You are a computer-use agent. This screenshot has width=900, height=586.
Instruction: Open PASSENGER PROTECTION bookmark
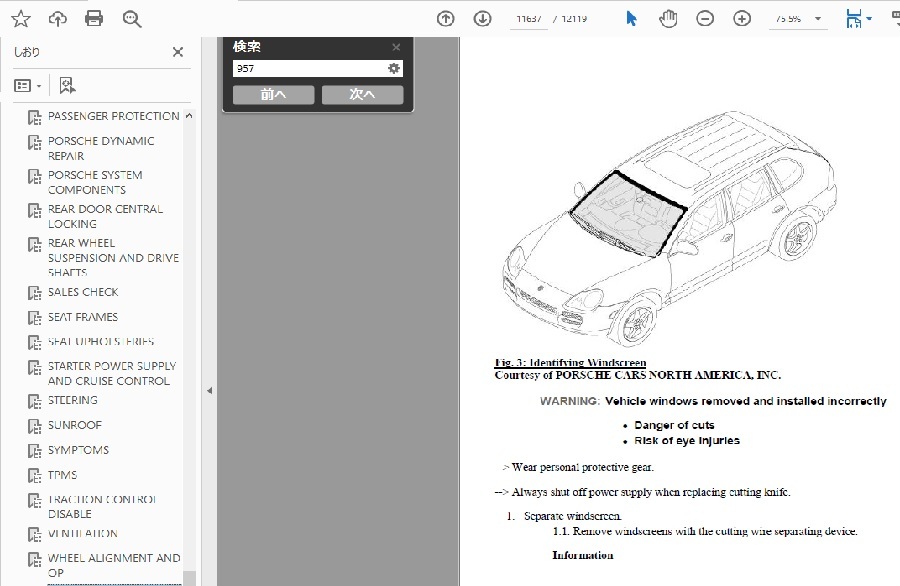point(114,116)
